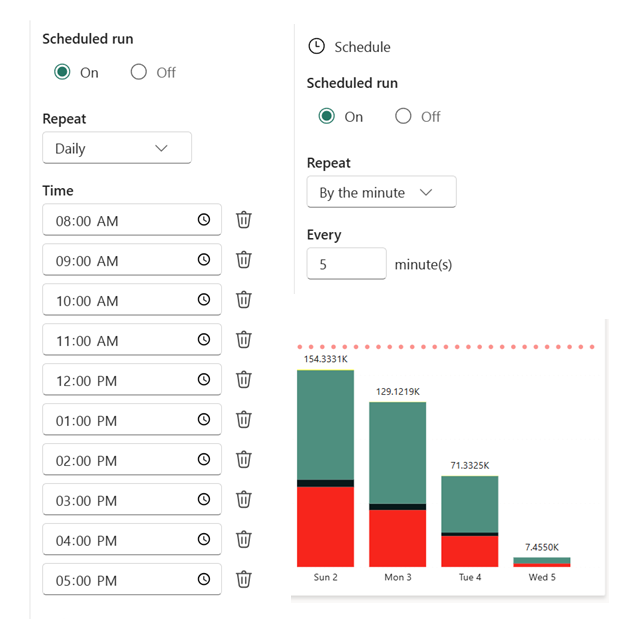Screen dimensions: 641x619
Task: Click the red segment of Mon 3 bar
Action: click(x=397, y=538)
